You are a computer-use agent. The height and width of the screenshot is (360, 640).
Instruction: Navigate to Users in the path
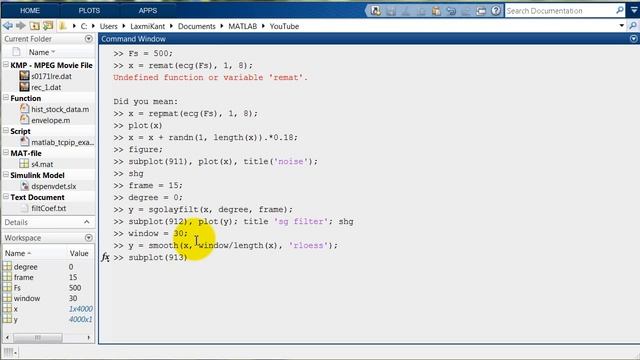[109, 26]
